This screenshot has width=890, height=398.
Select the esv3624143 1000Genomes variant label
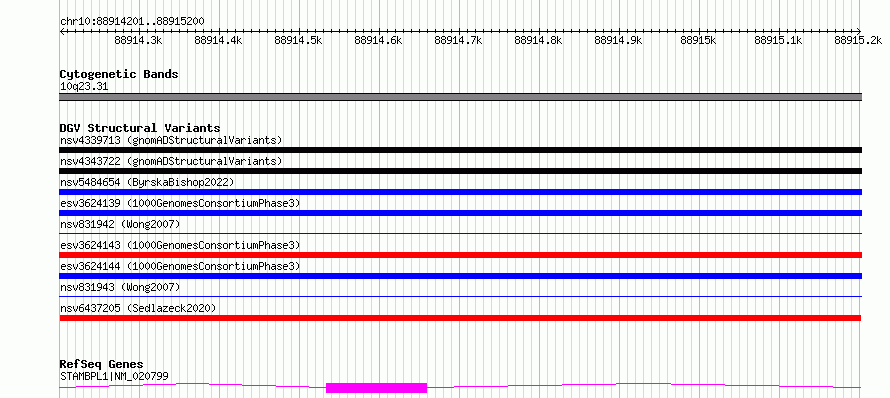click(180, 245)
